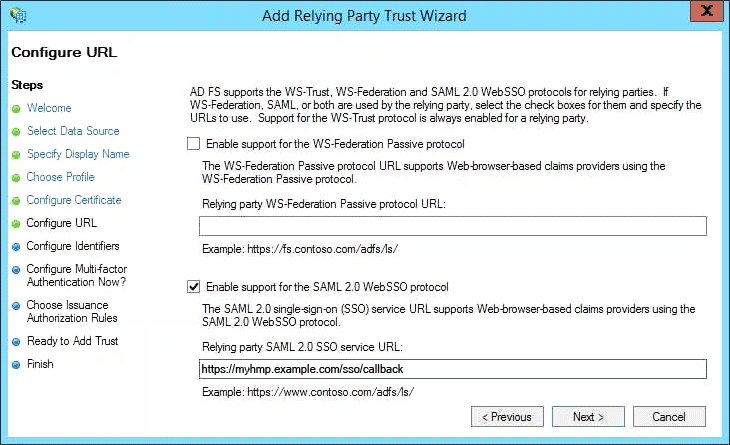Focus the SAML 2.0 SSO service URL field

pyautogui.click(x=452, y=370)
